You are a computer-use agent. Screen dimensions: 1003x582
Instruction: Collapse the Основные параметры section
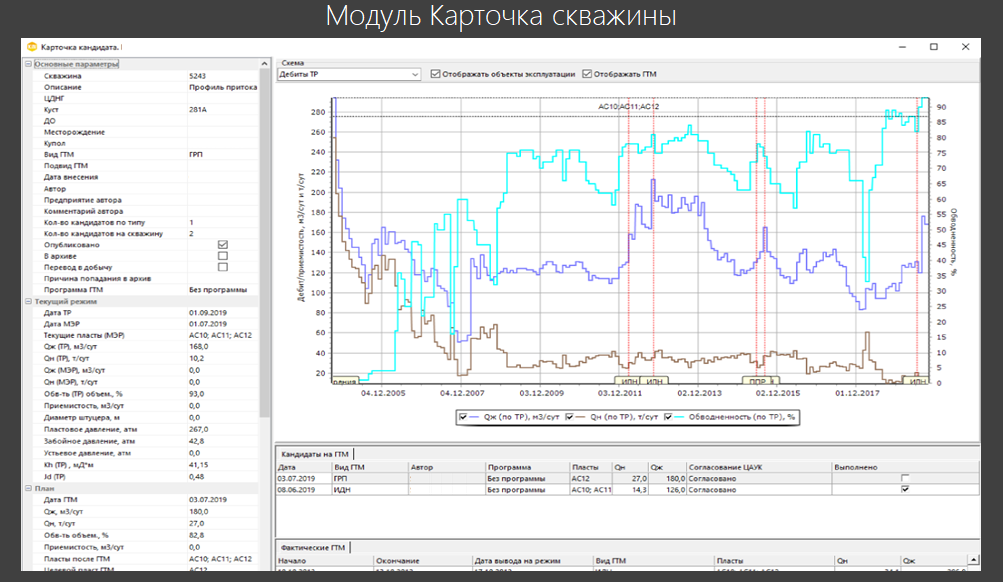[x=28, y=64]
